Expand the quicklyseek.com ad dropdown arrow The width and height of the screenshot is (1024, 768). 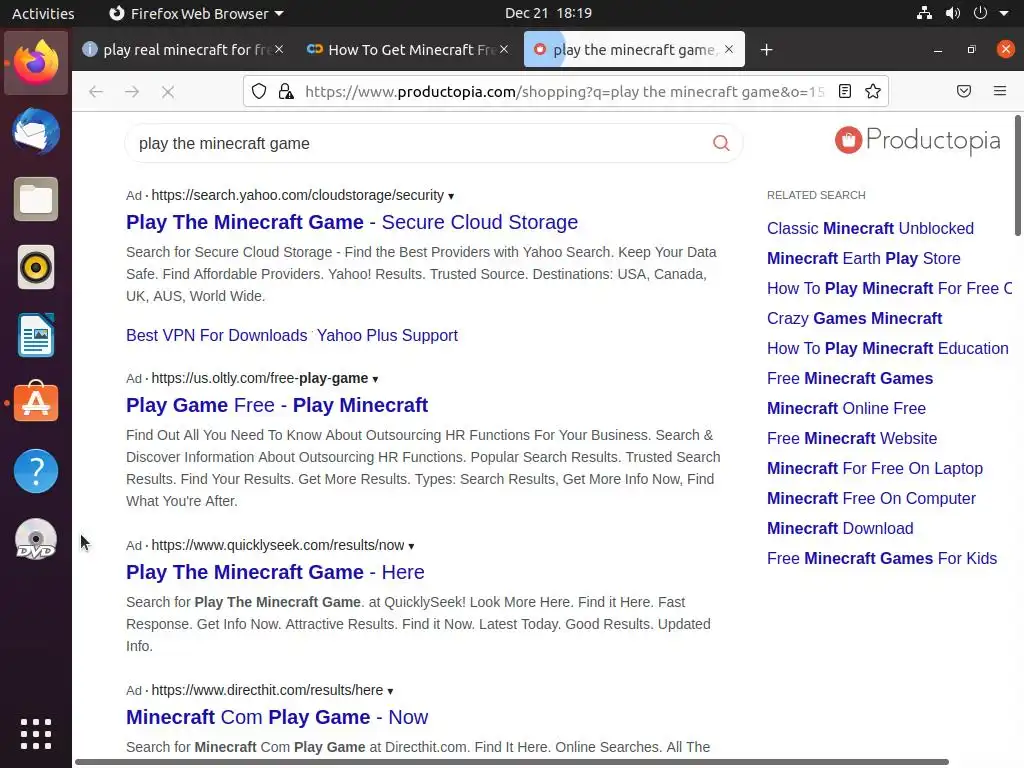[411, 546]
